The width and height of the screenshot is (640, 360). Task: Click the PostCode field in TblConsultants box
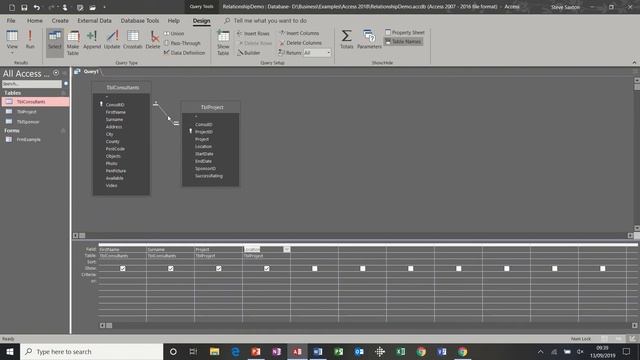tap(115, 149)
